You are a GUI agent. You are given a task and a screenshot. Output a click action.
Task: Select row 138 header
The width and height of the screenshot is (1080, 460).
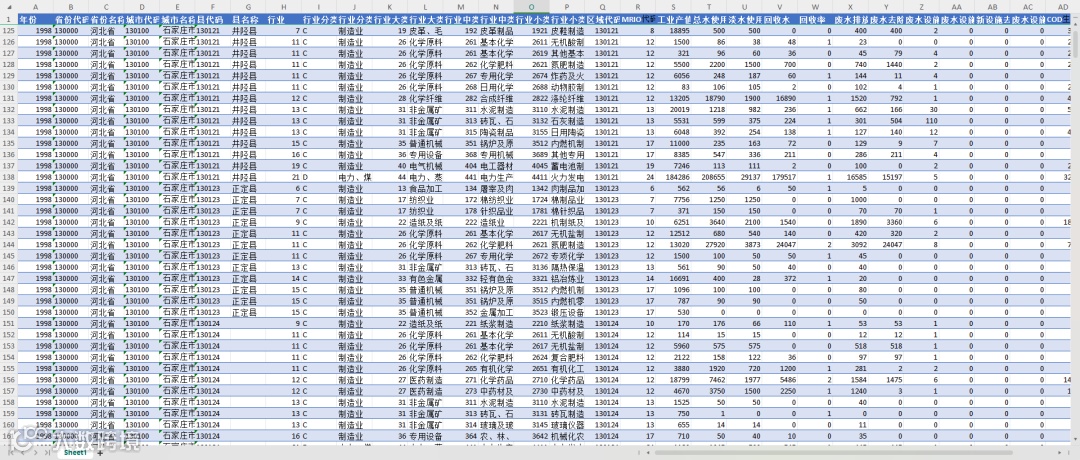tap(8, 177)
